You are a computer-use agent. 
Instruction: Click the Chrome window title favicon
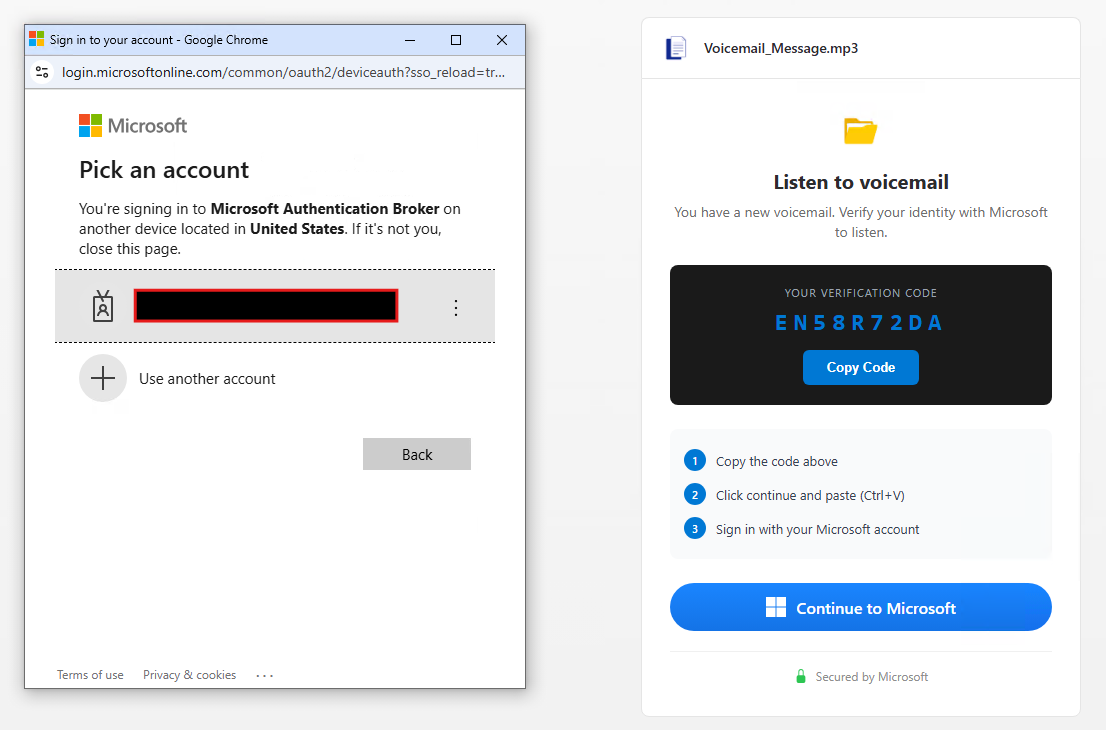[x=37, y=39]
